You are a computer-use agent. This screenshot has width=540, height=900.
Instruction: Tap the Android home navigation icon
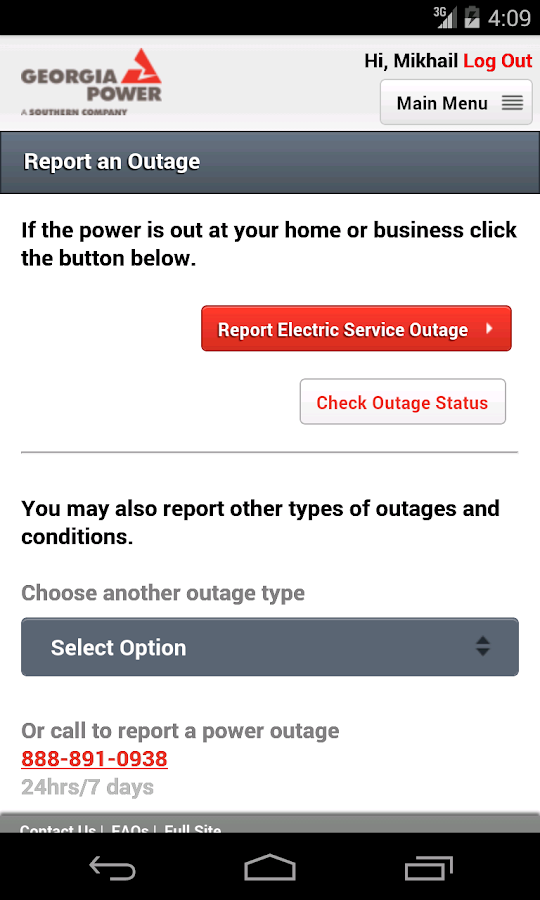coord(270,867)
